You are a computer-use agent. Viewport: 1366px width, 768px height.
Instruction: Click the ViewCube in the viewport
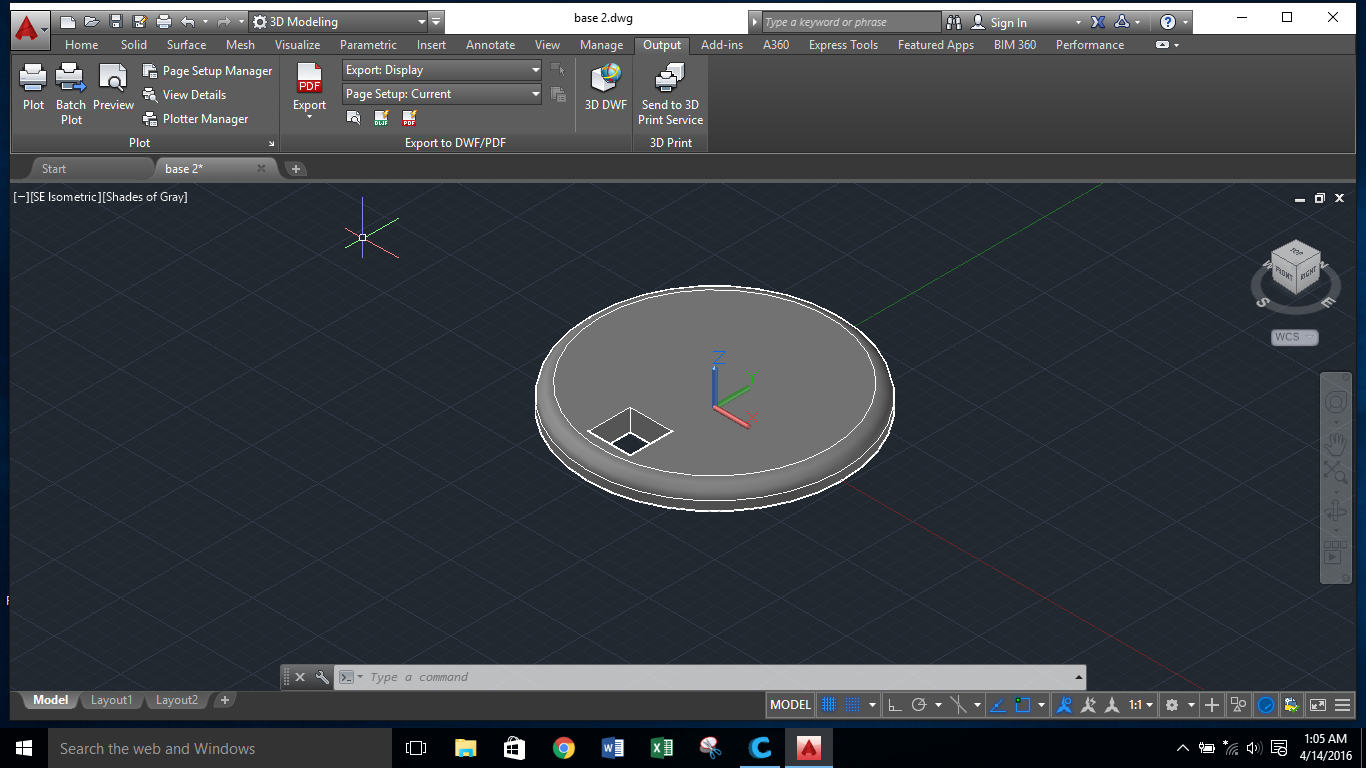tap(1296, 269)
